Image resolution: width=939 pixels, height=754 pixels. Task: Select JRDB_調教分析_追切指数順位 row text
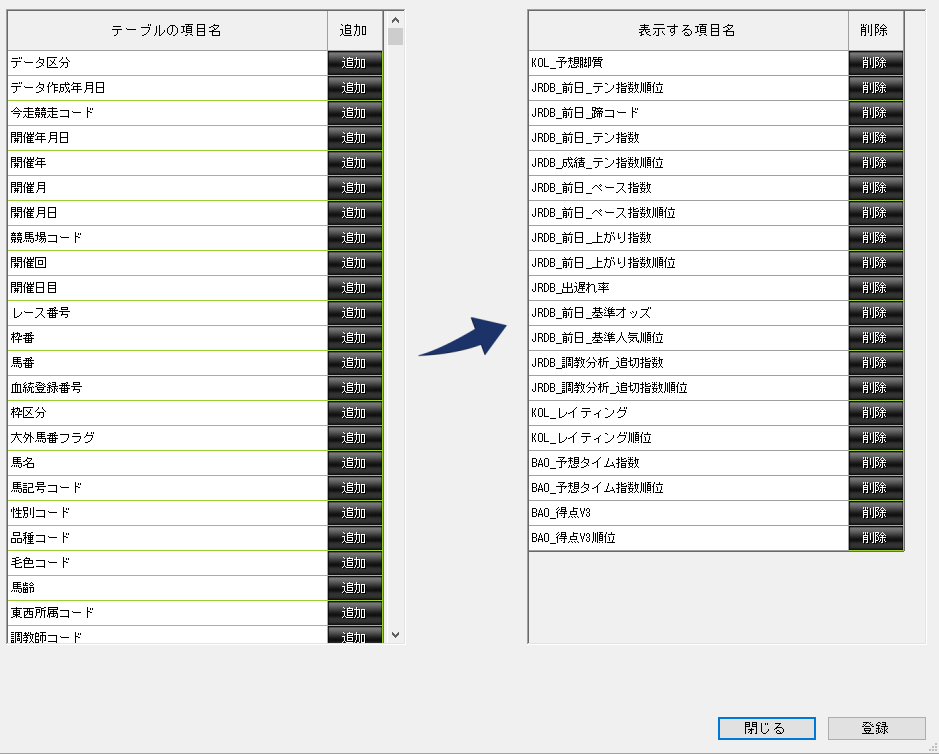coord(609,388)
